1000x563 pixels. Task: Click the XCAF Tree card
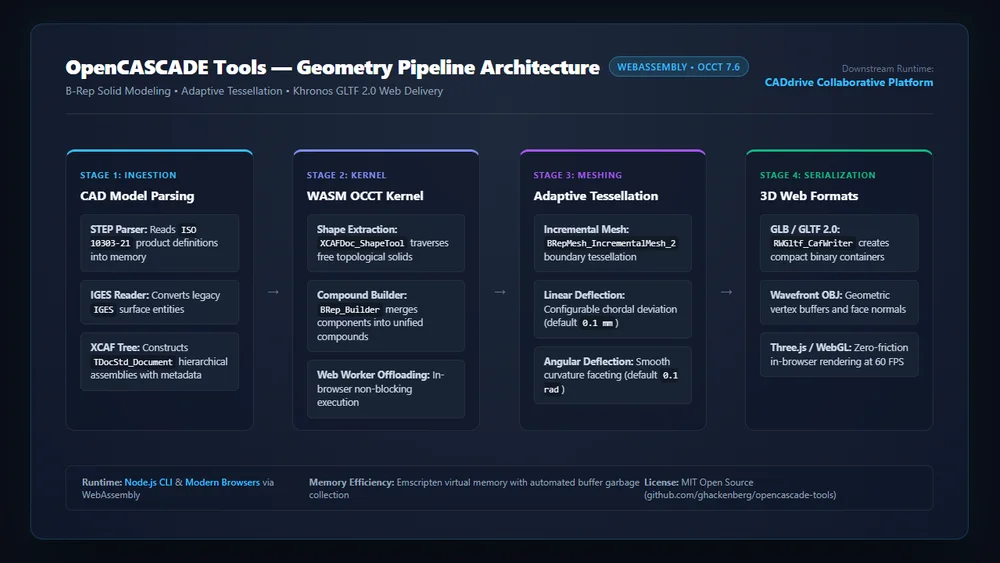(159, 361)
